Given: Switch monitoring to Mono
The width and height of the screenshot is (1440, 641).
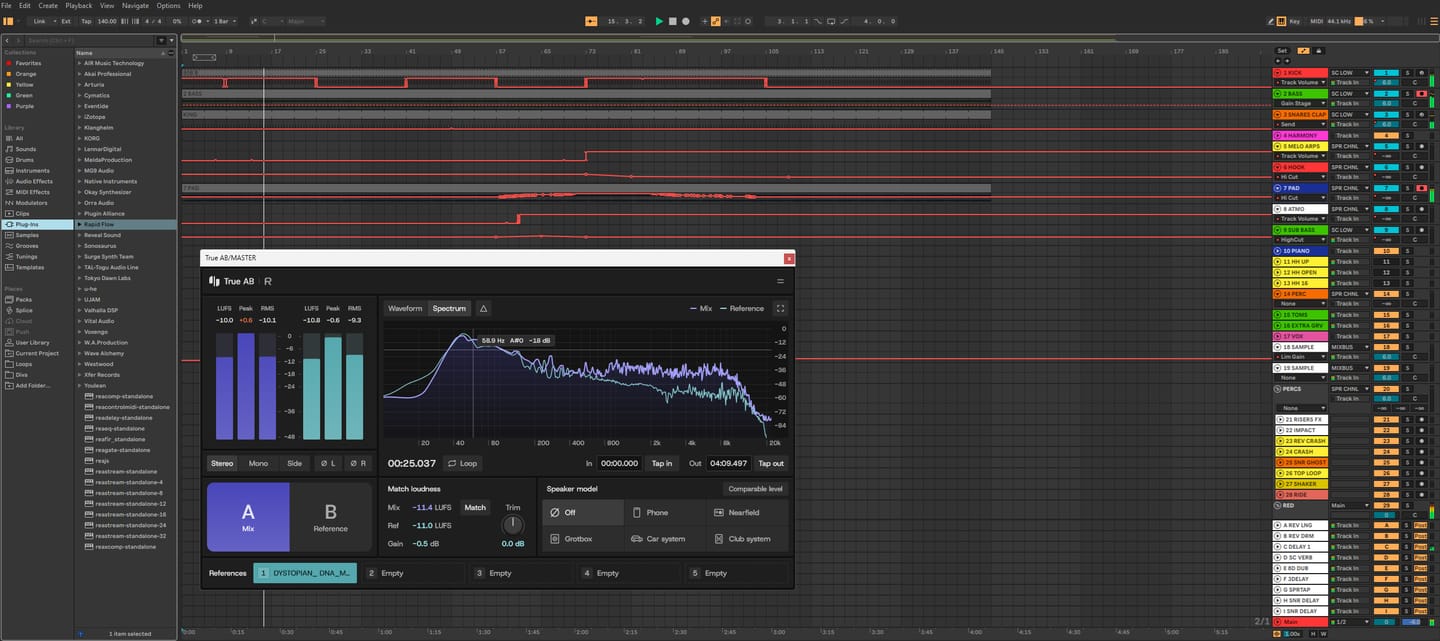Looking at the screenshot, I should [258, 463].
